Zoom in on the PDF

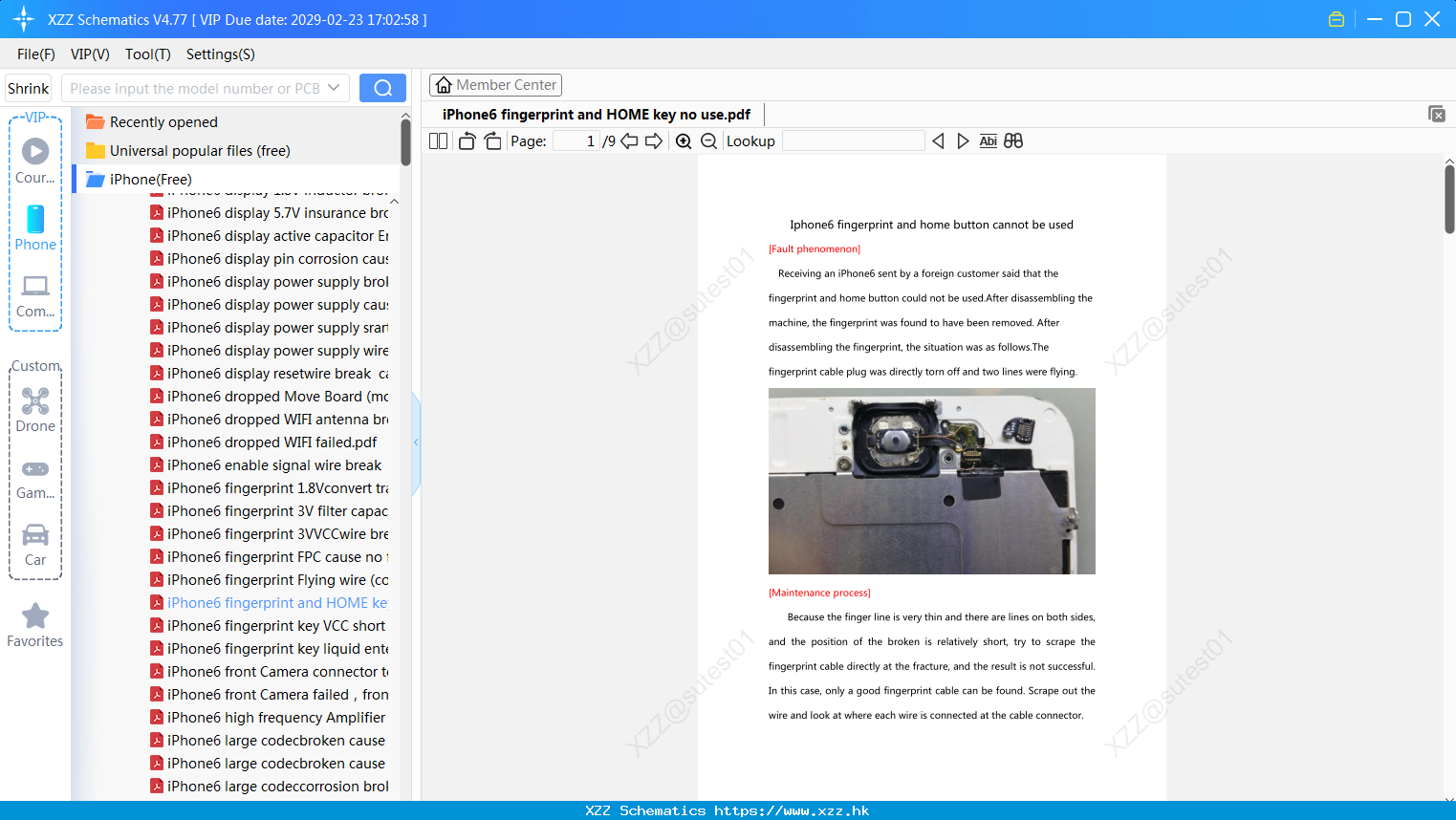coord(684,140)
